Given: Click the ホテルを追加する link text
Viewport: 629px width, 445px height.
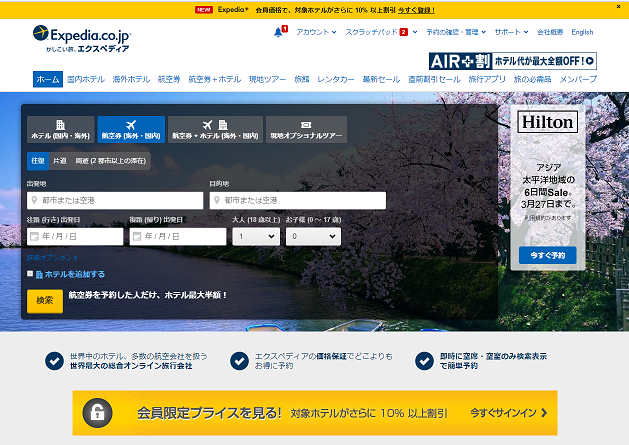Looking at the screenshot, I should point(75,274).
